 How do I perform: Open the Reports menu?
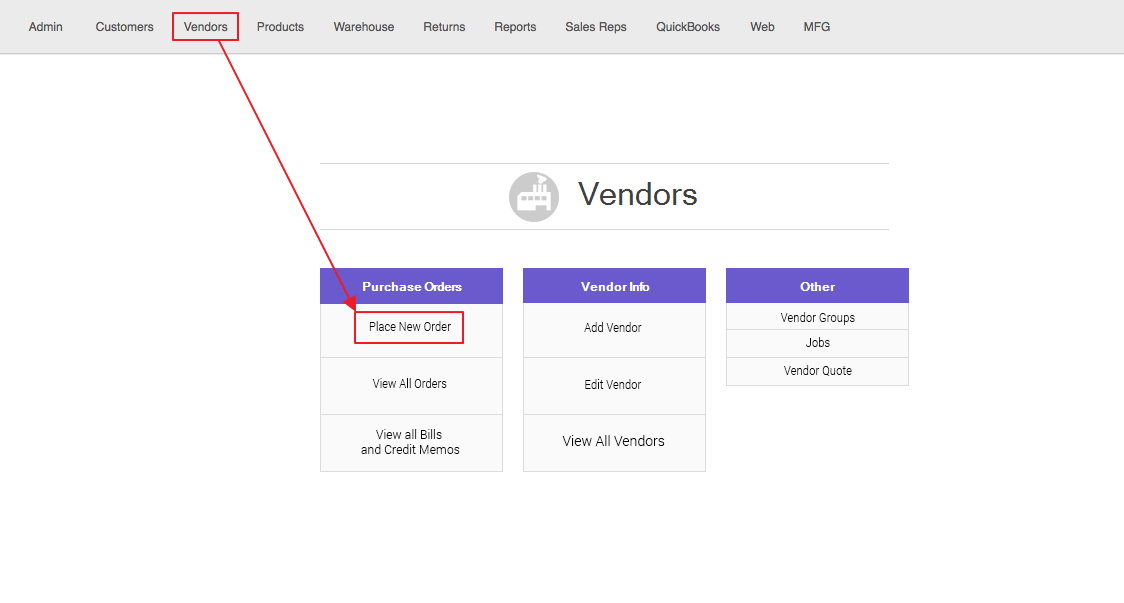click(x=515, y=27)
